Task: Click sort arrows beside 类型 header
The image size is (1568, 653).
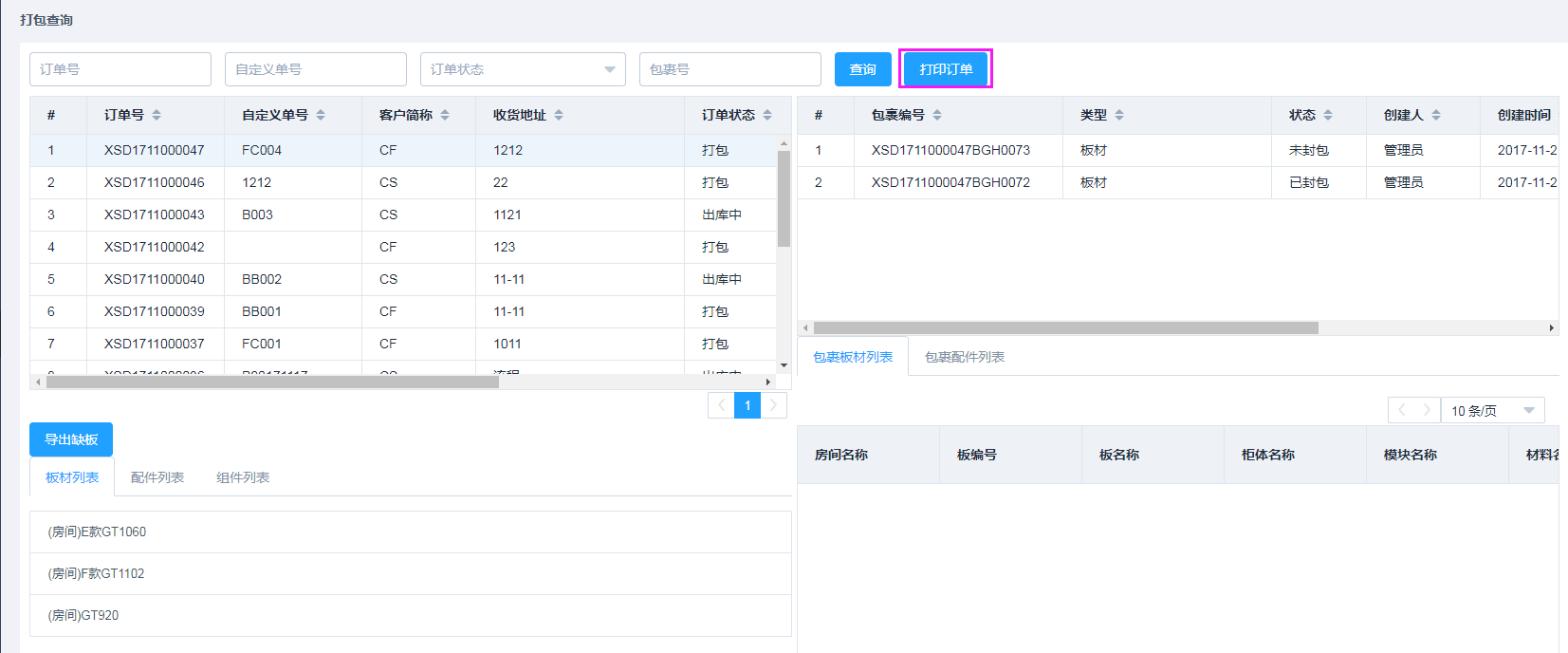Action: pos(1119,115)
